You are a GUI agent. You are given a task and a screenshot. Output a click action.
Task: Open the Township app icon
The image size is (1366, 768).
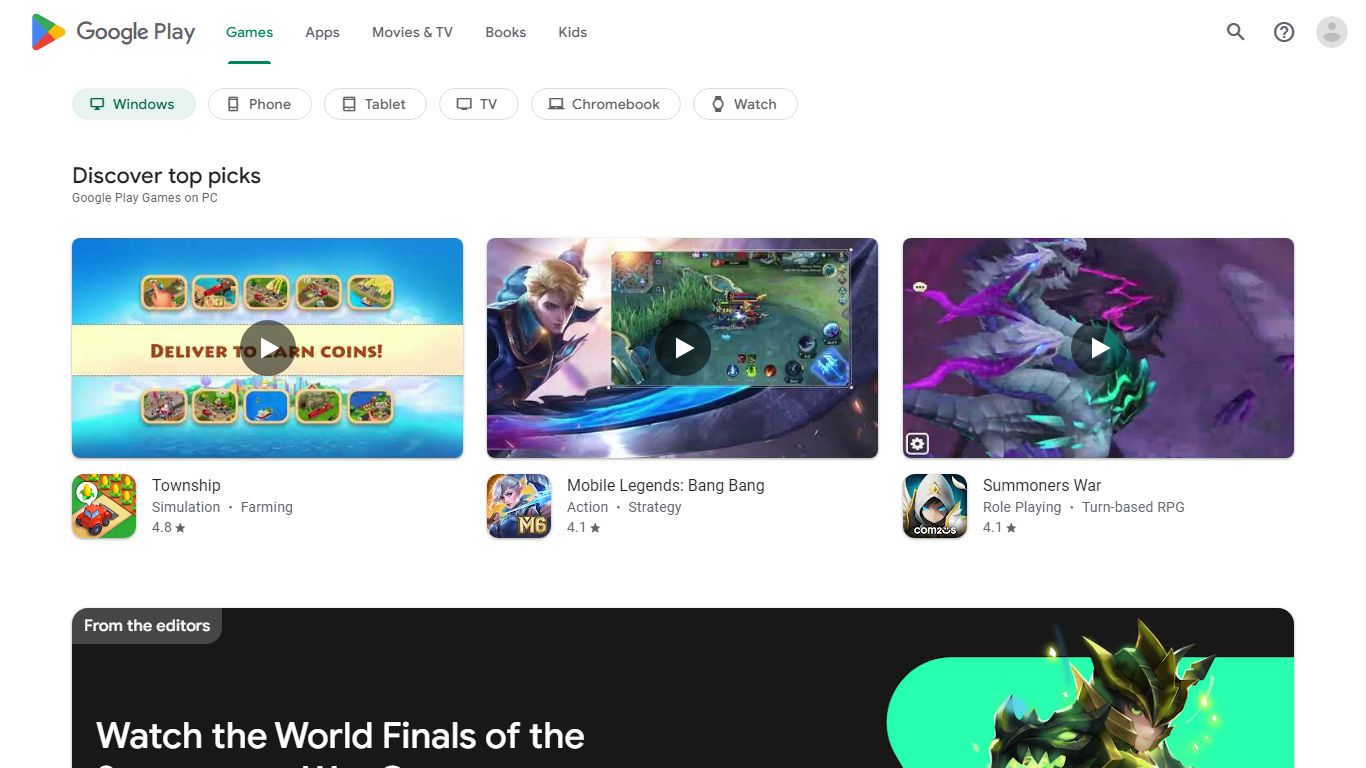[104, 506]
